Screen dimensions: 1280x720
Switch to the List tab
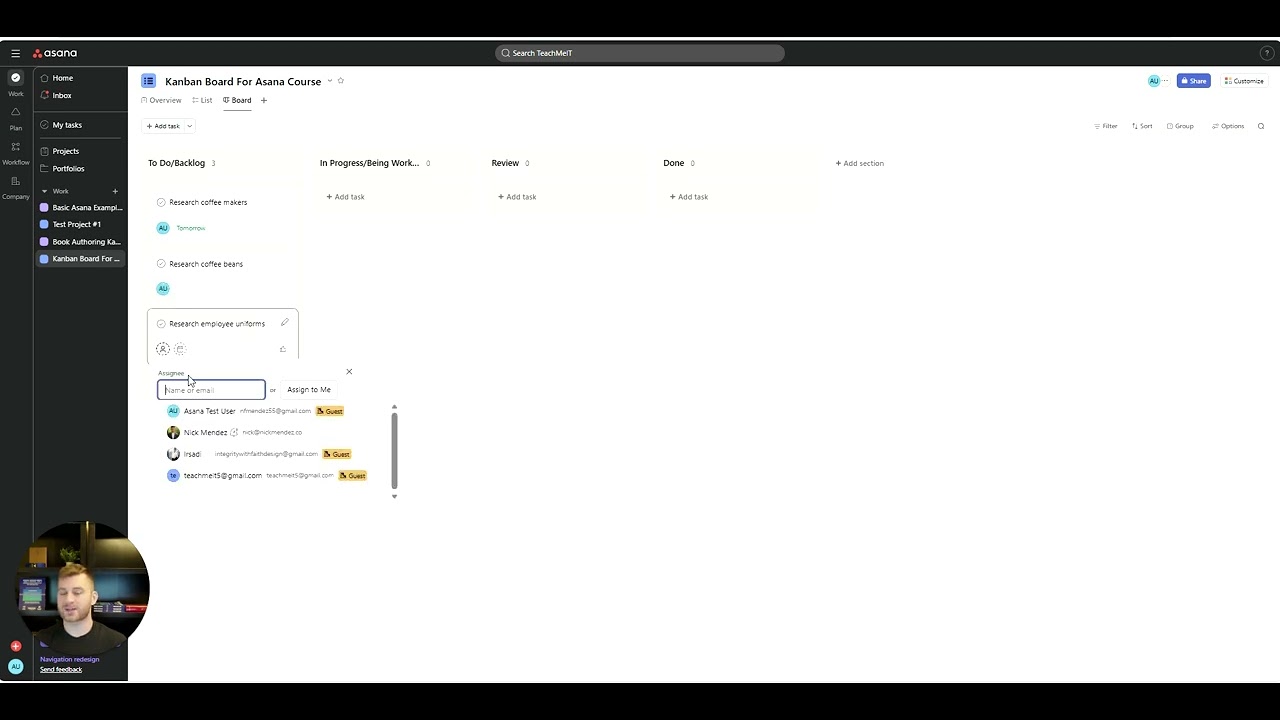pyautogui.click(x=202, y=100)
